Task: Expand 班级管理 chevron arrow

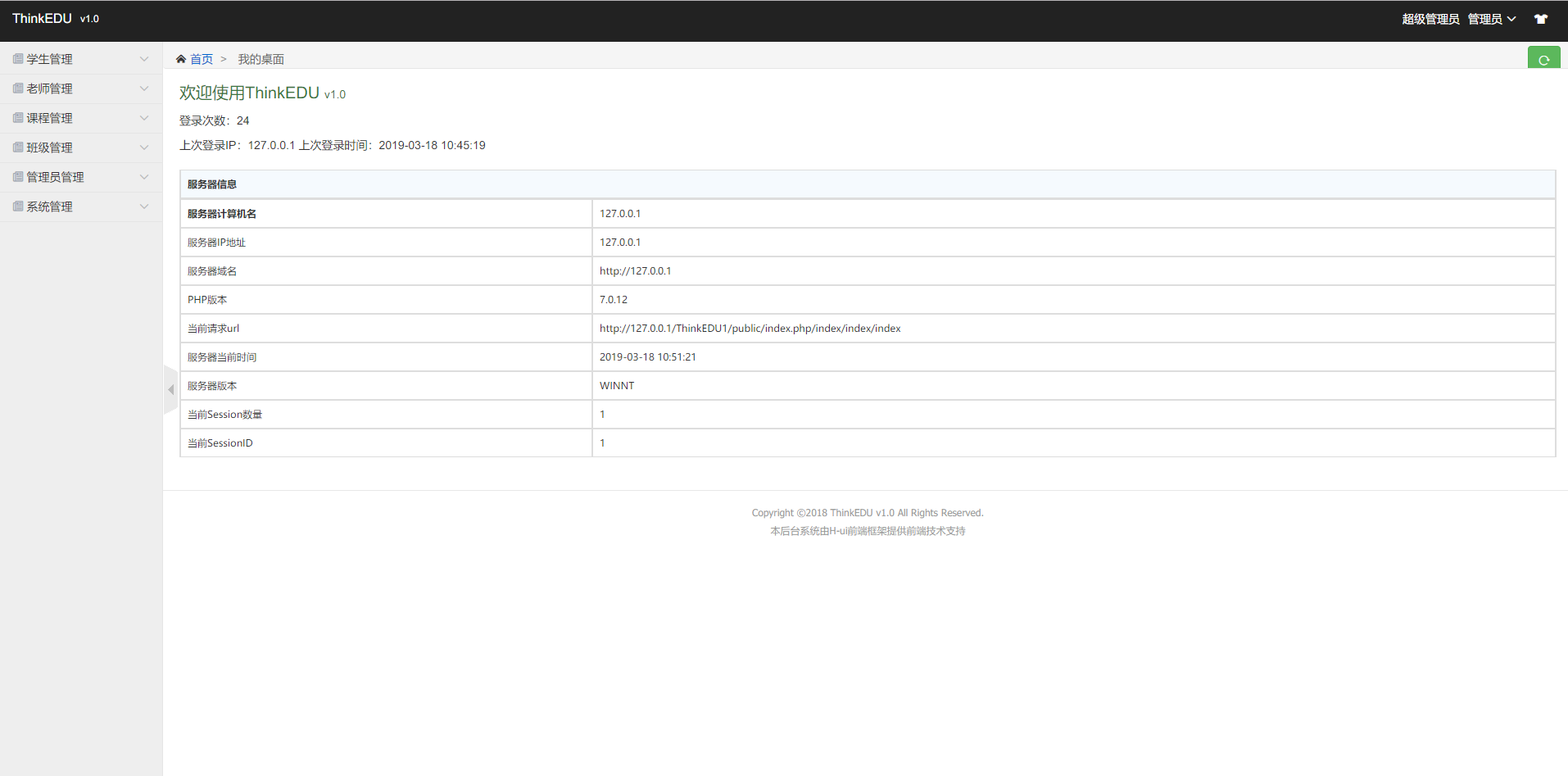Action: click(144, 147)
